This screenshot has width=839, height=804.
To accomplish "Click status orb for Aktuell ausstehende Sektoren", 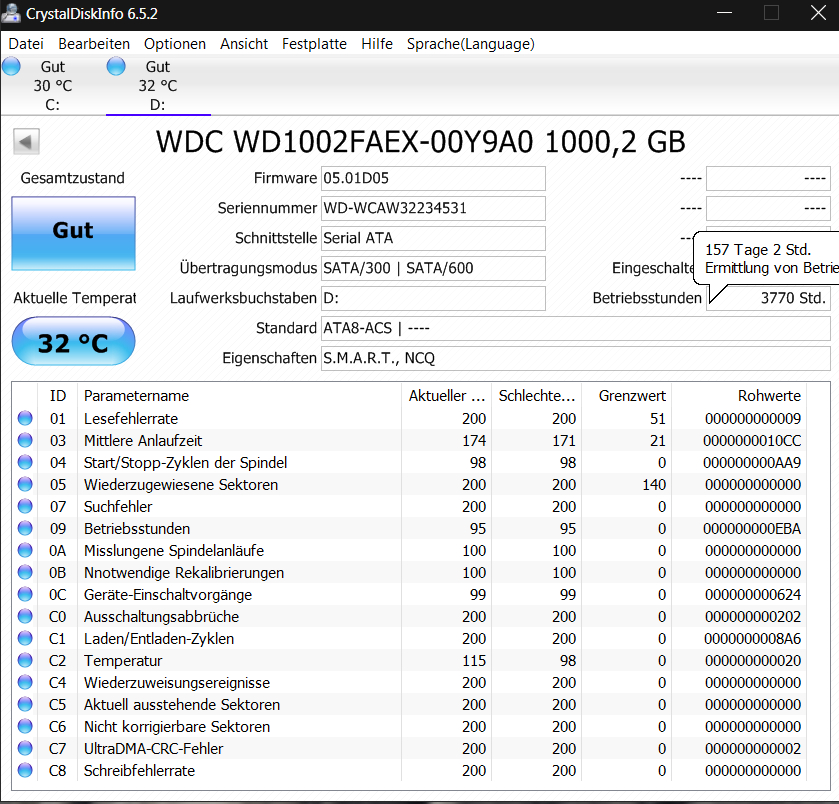I will [25, 704].
